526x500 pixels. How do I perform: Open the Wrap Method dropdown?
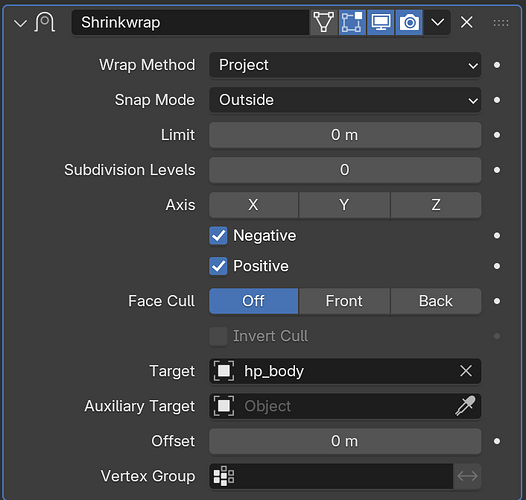[x=345, y=65]
